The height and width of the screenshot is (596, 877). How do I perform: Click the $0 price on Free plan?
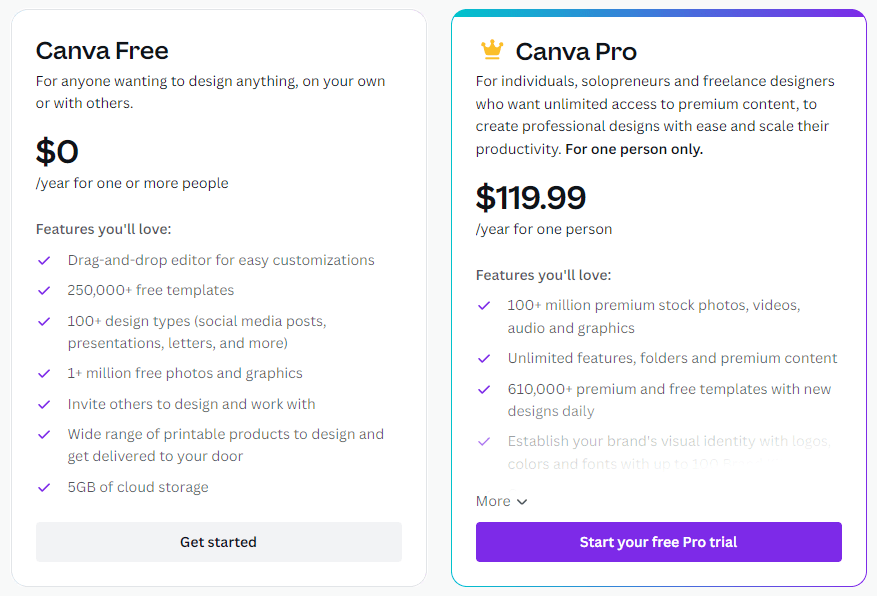coord(57,152)
